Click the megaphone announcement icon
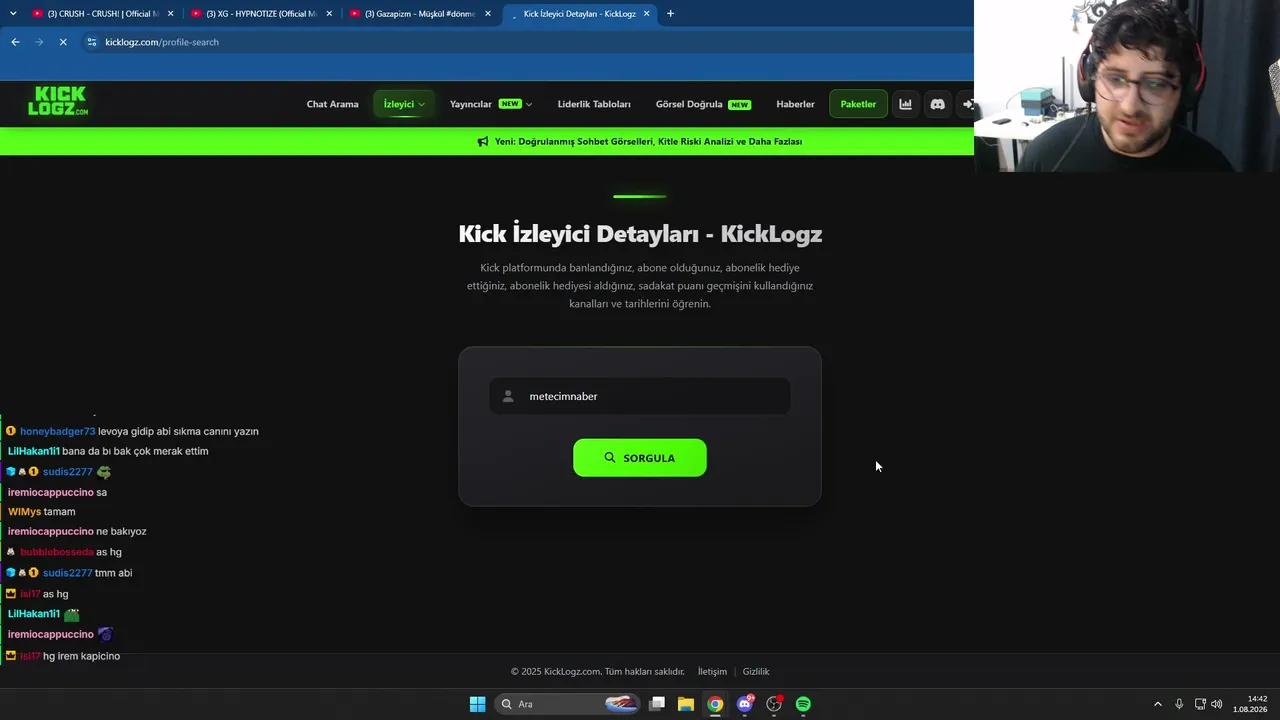The image size is (1280, 720). [x=483, y=142]
